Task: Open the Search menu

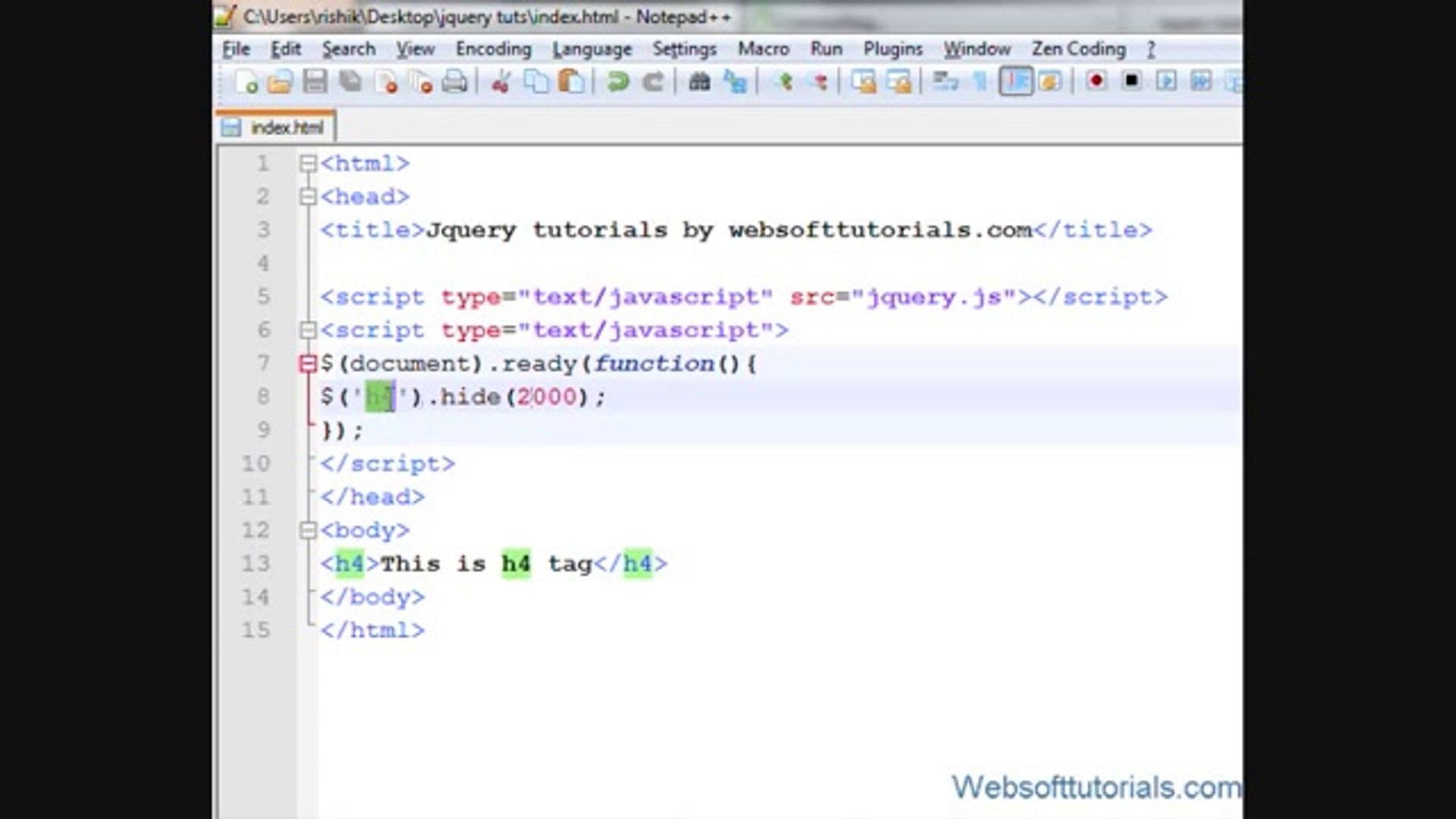Action: coord(349,49)
